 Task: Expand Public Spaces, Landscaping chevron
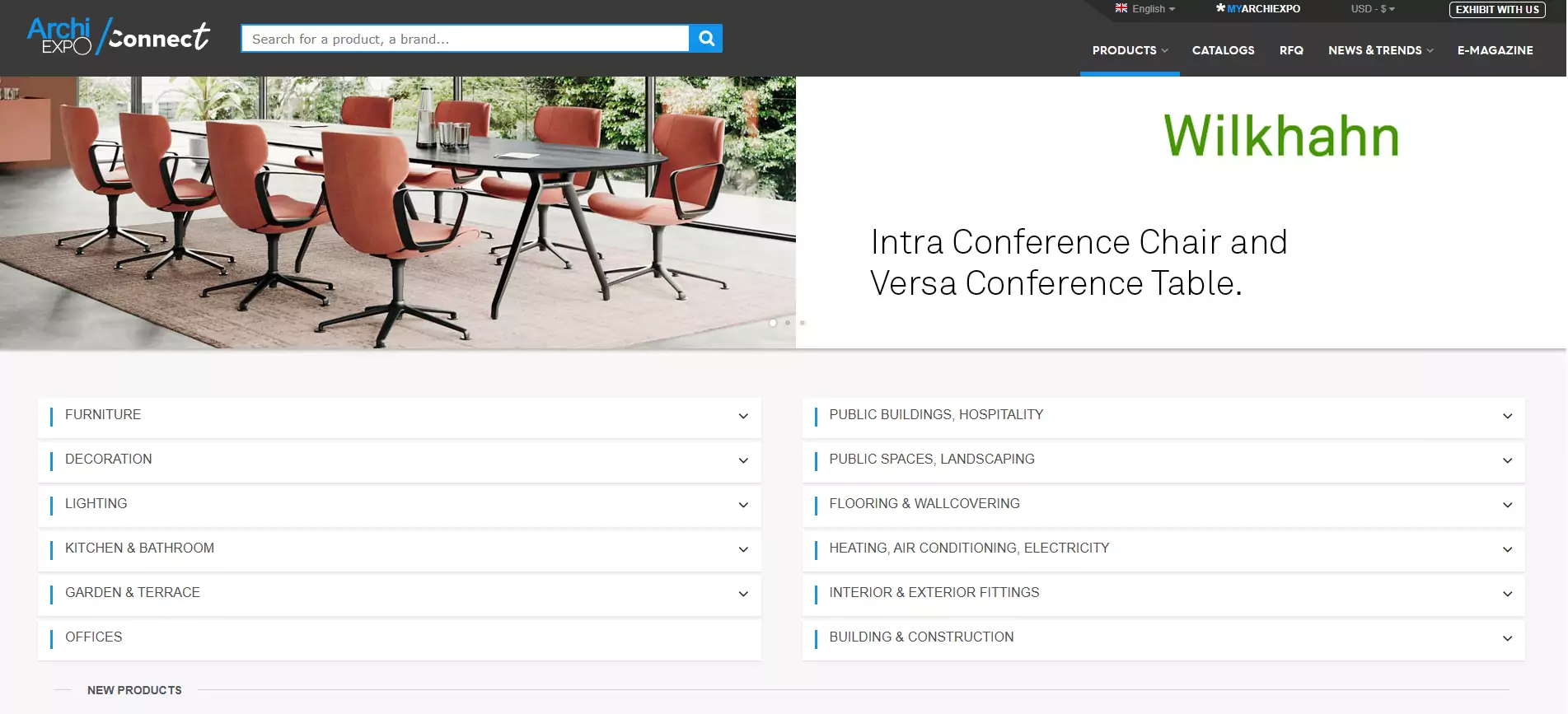point(1507,460)
